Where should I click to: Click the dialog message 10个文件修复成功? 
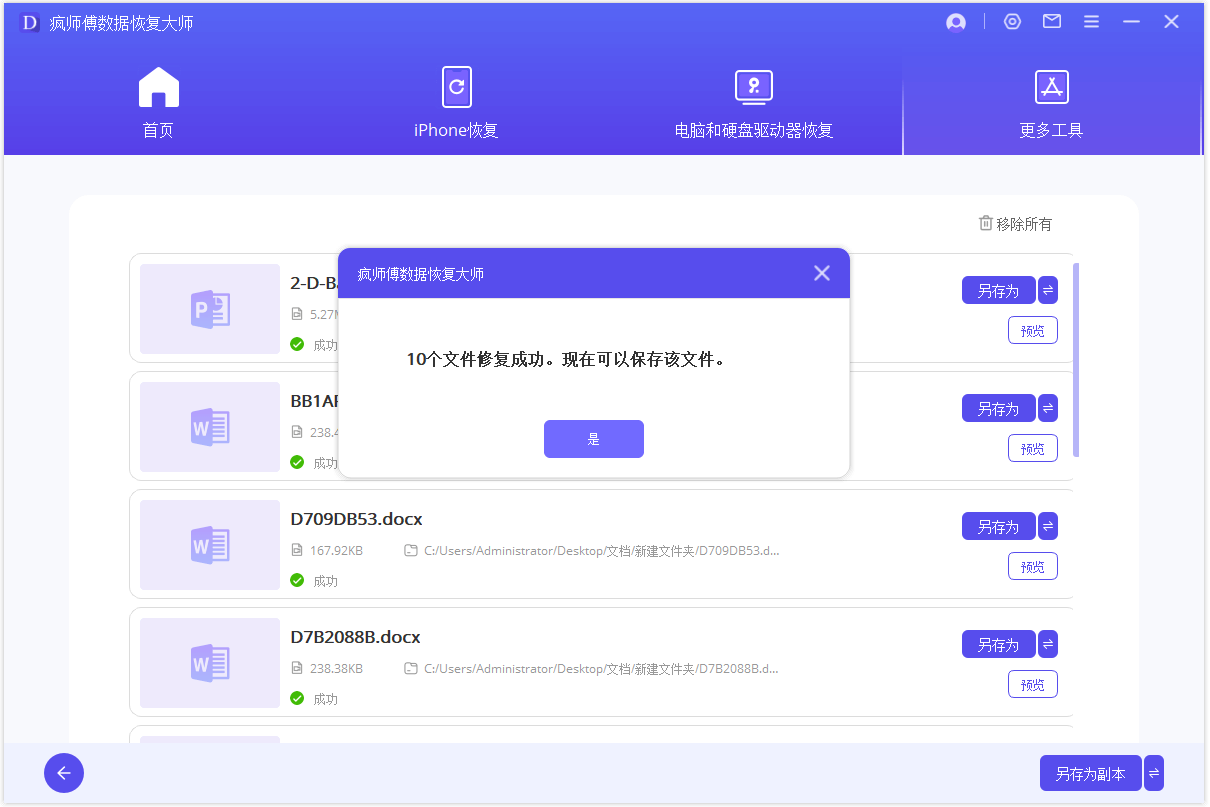click(x=566, y=359)
